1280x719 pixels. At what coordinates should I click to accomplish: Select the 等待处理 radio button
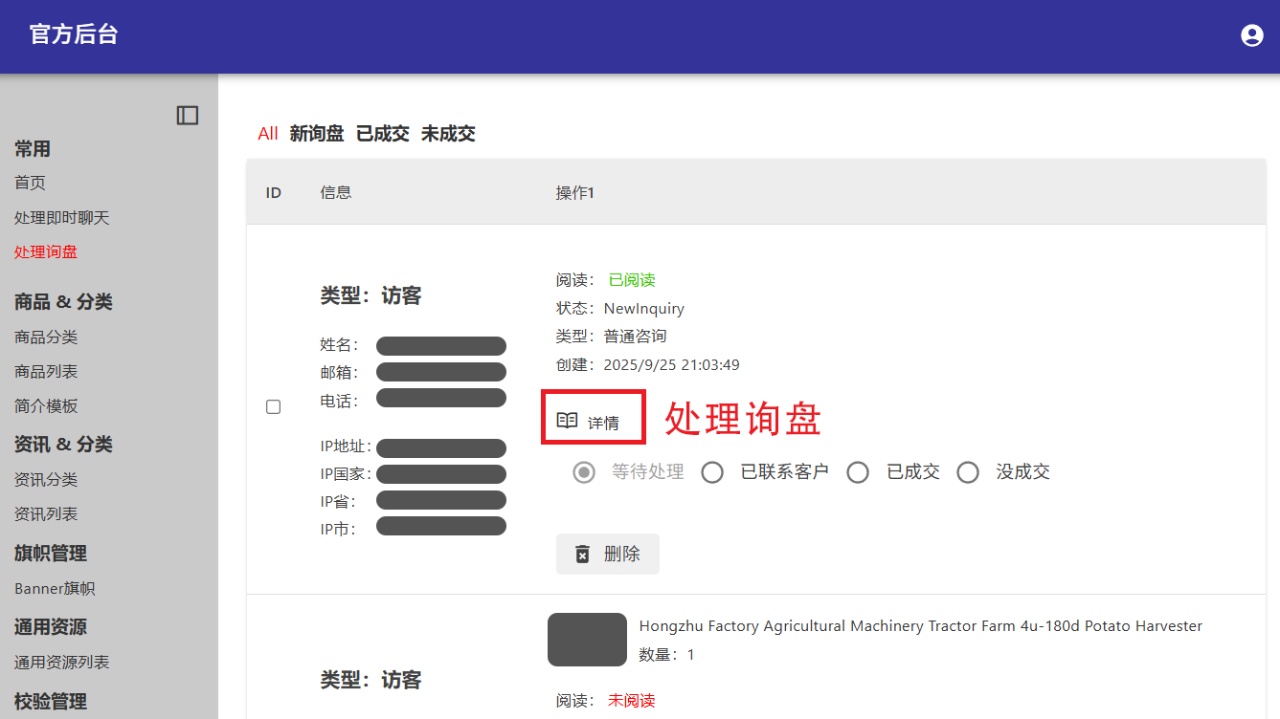[x=584, y=472]
